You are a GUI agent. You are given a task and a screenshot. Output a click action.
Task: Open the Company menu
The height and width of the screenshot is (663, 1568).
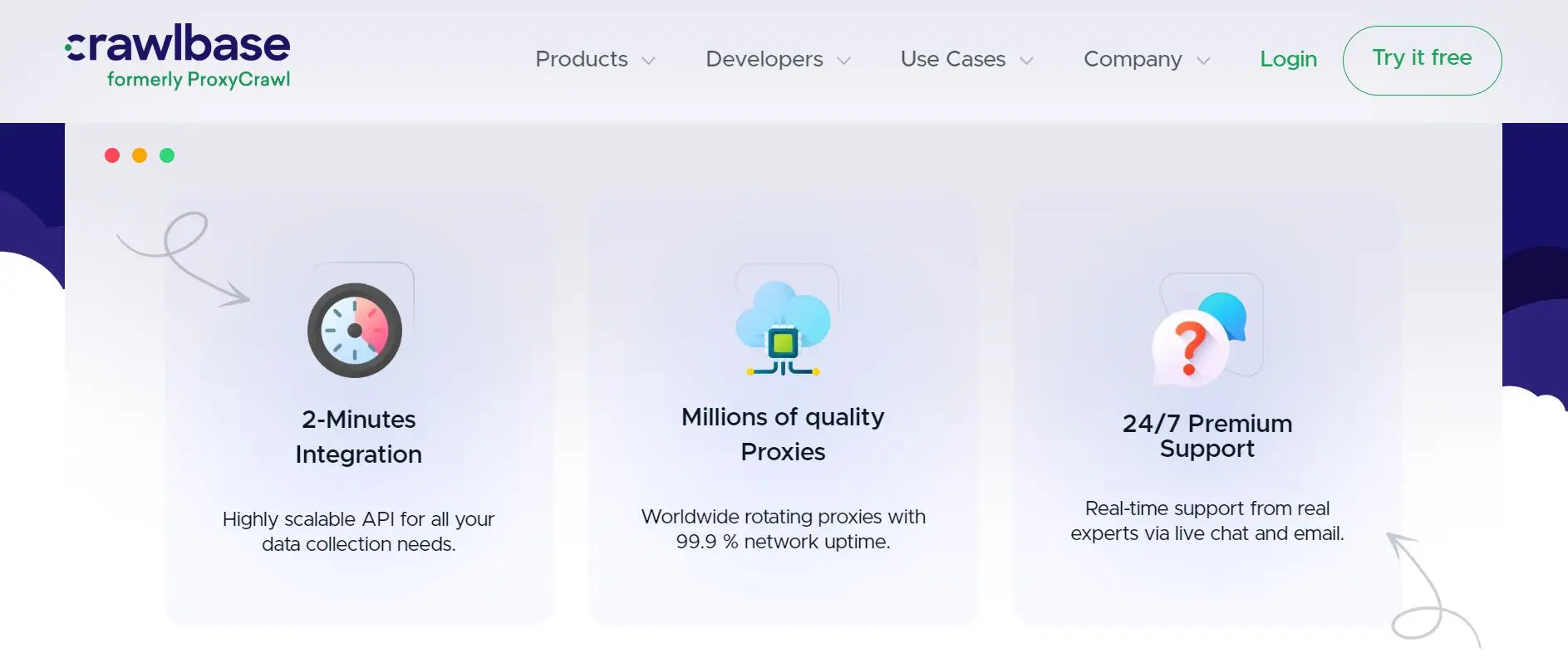(1133, 59)
